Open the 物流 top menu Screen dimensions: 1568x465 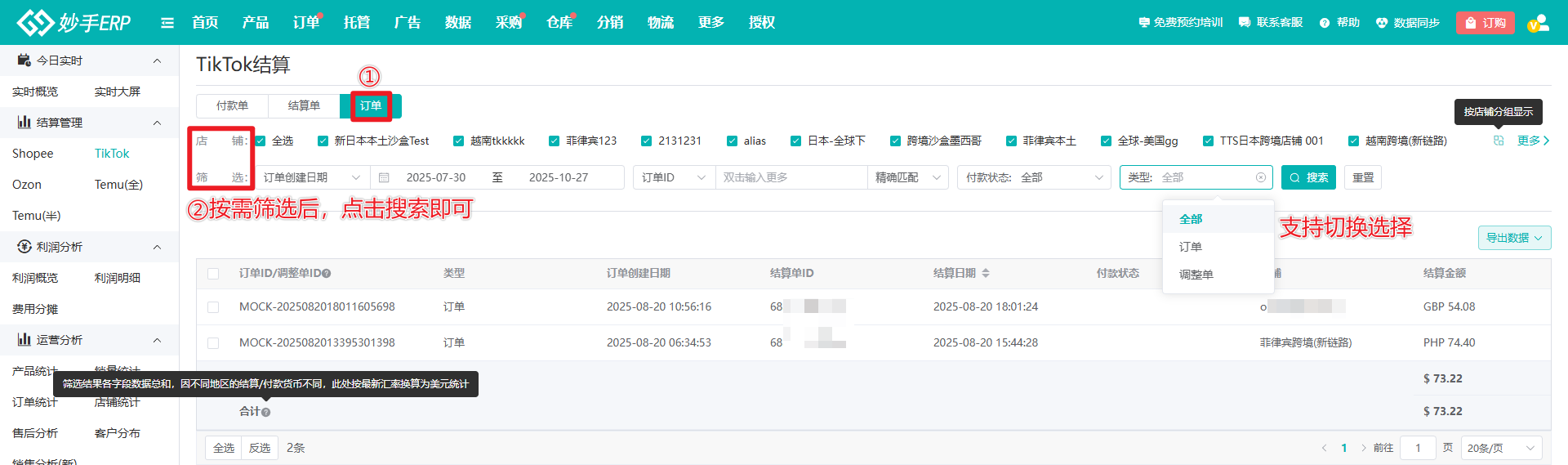click(x=661, y=23)
